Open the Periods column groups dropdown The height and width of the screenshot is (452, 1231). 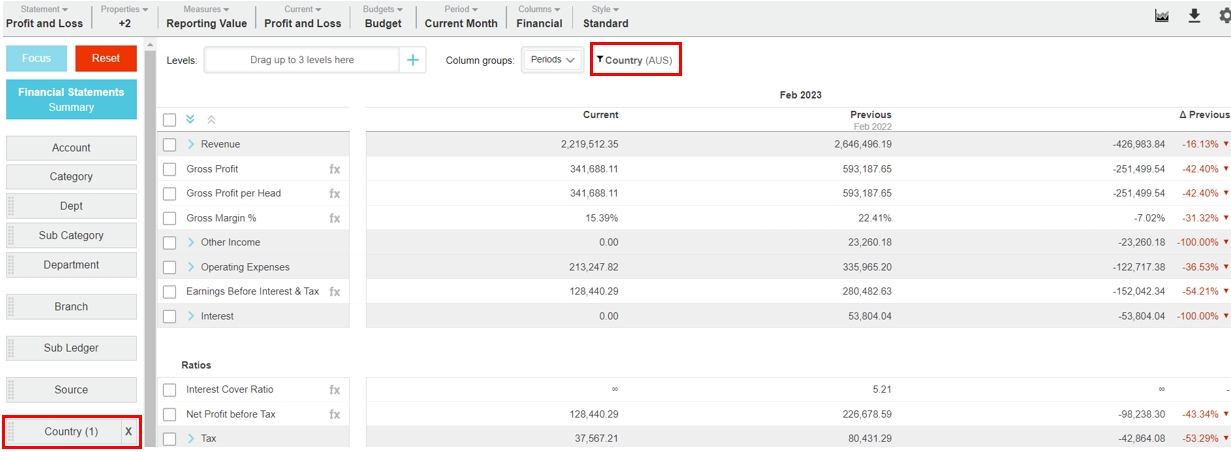(x=553, y=60)
